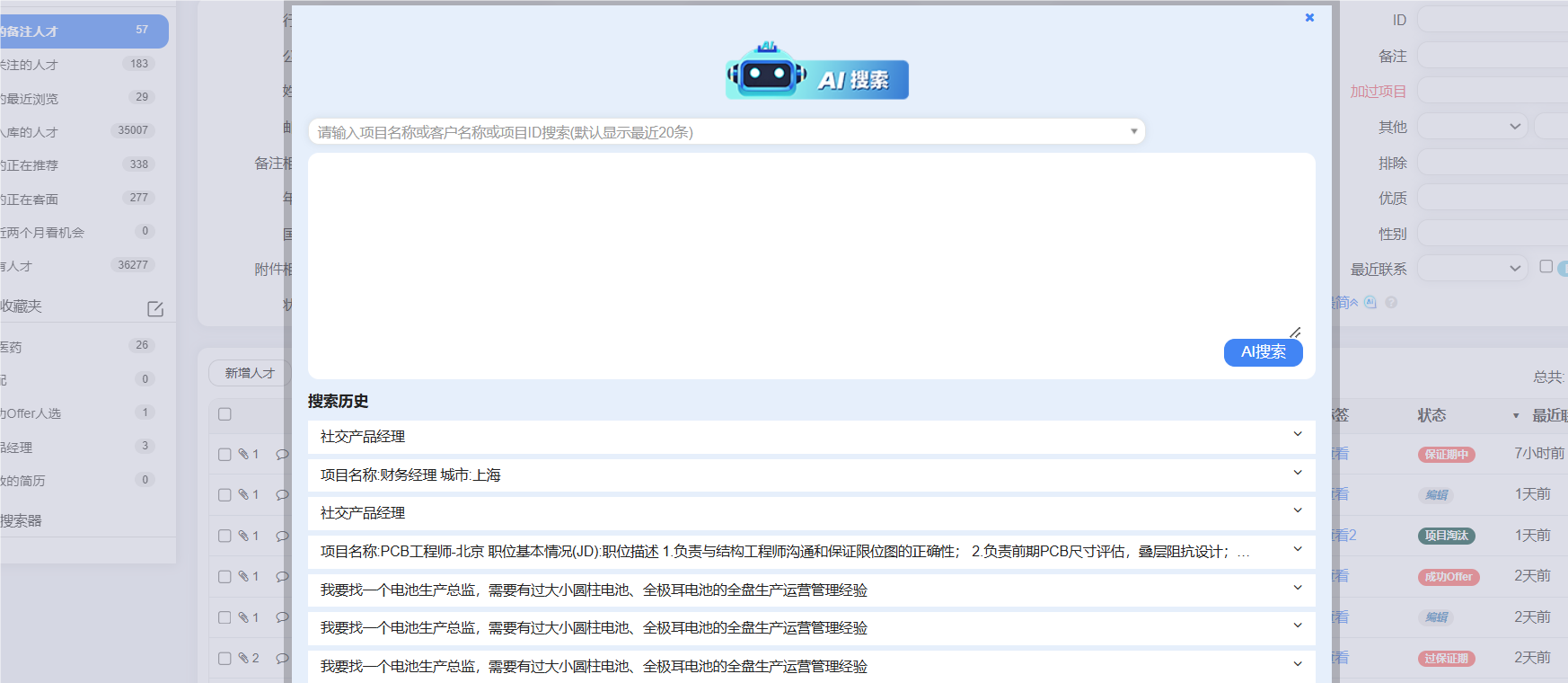Select history entry 项目名称:PCB工程师-北京
The height and width of the screenshot is (683, 1568).
811,551
